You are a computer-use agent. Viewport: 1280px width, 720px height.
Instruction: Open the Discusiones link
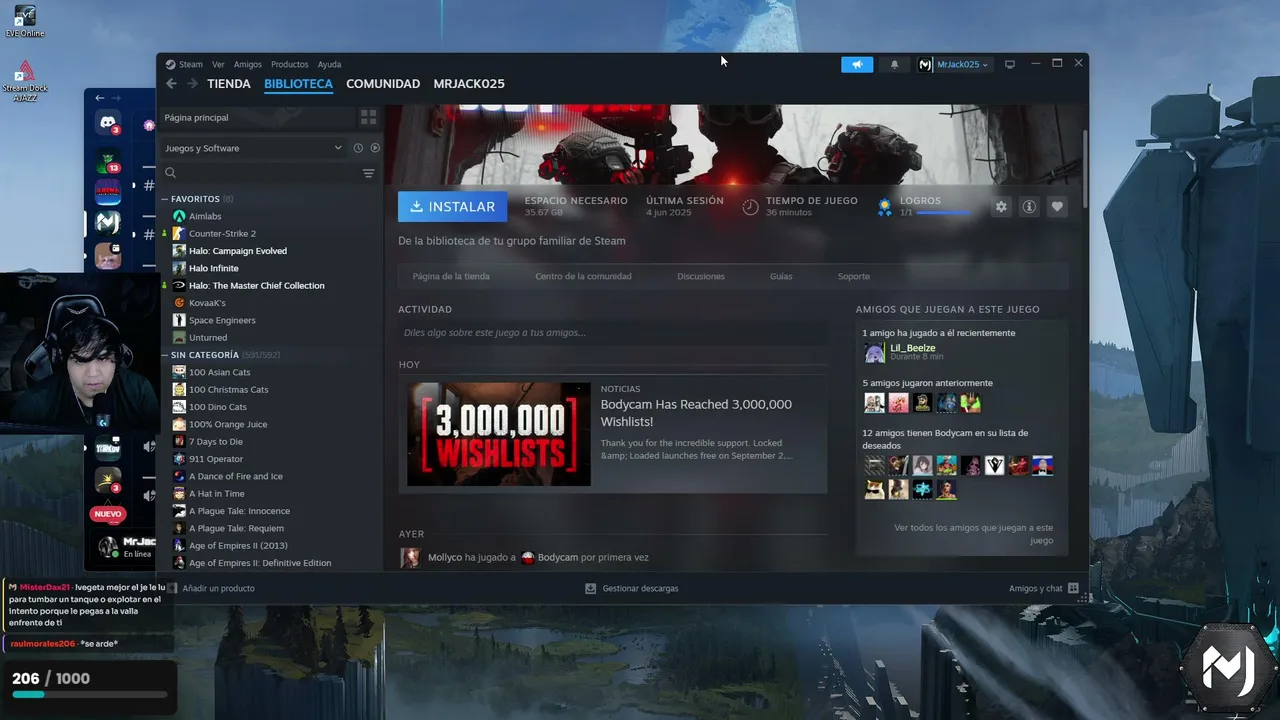click(701, 276)
